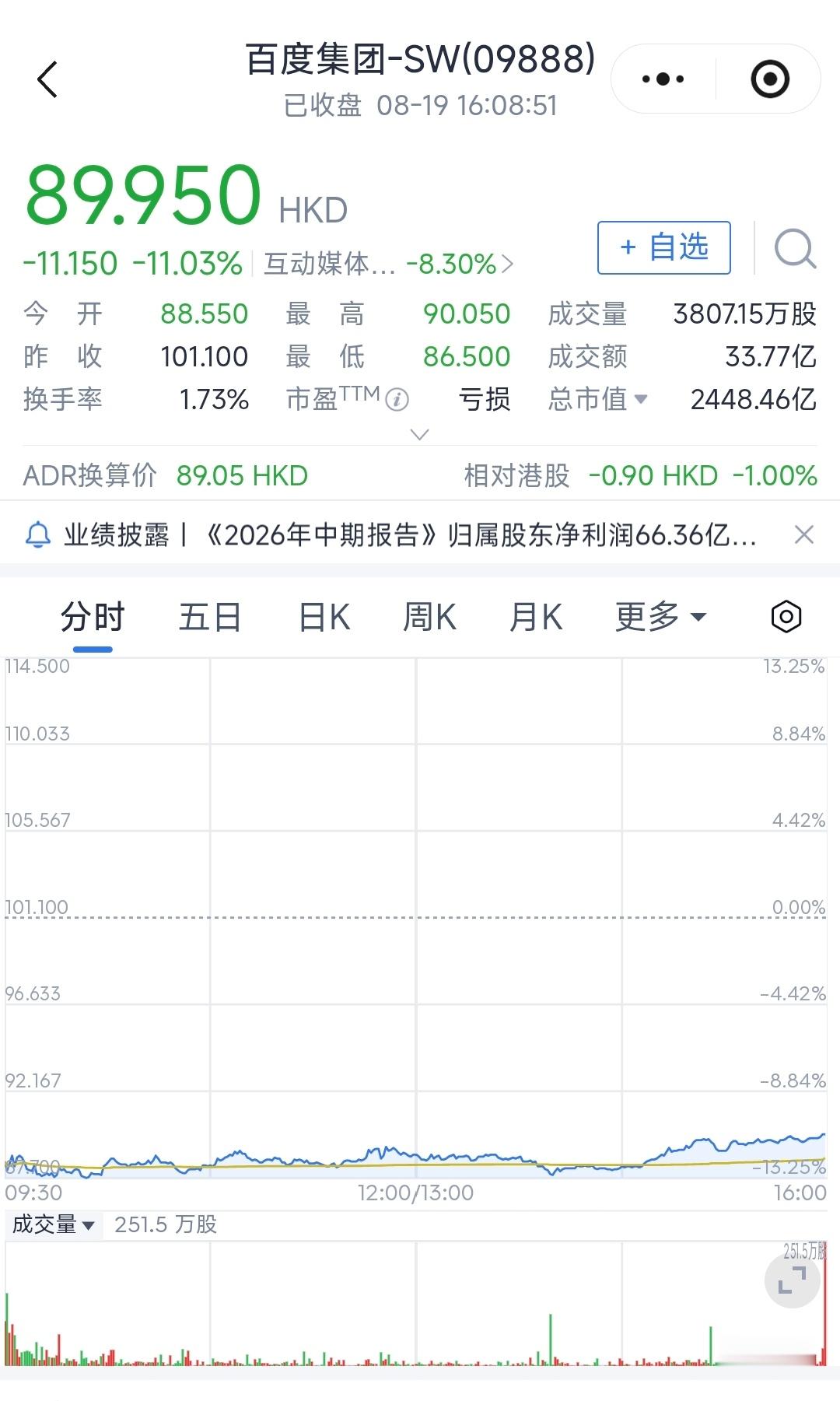Switch to the 月K tab

pyautogui.click(x=536, y=617)
